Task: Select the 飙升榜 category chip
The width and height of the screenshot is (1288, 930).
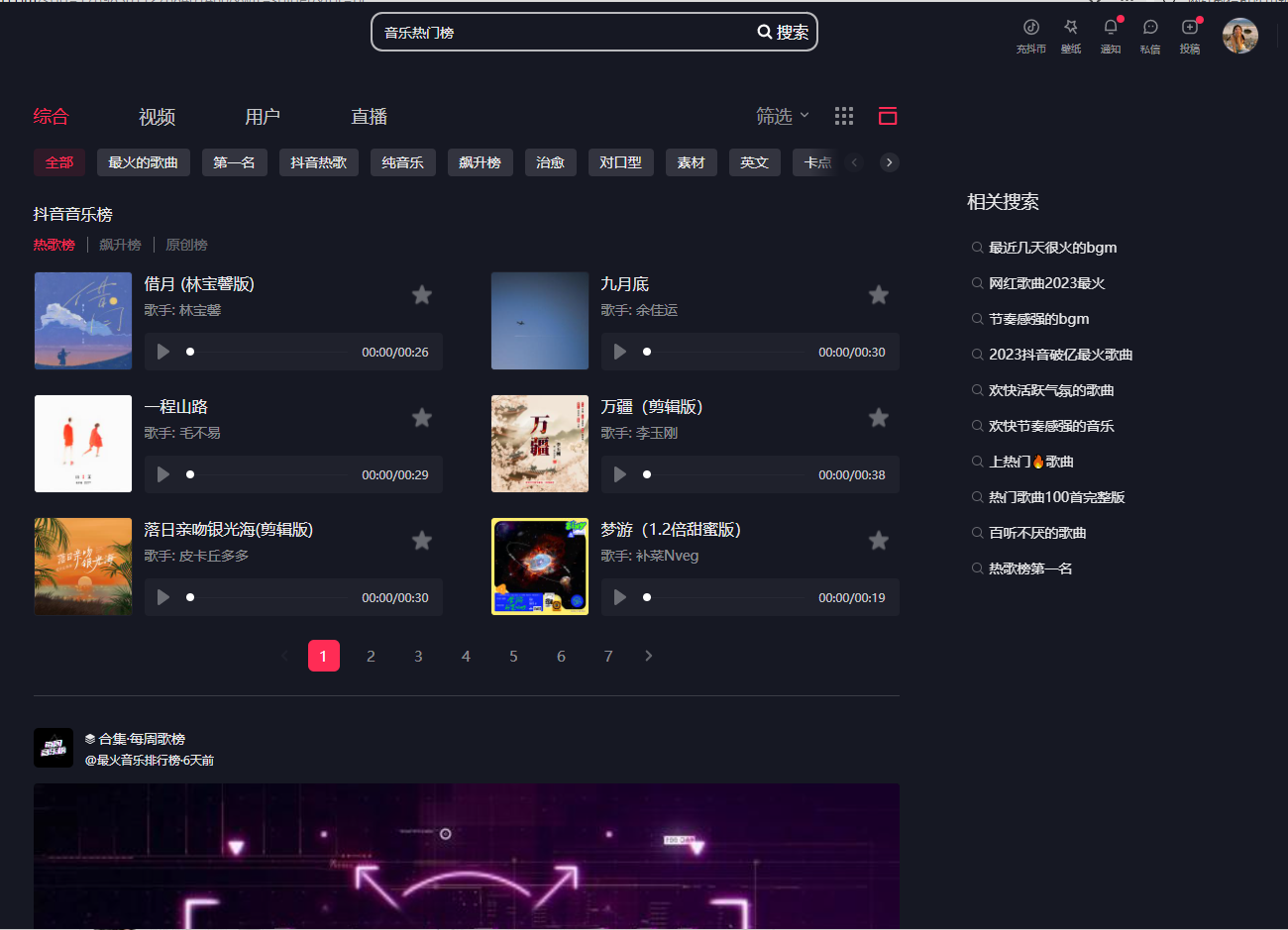Action: pos(481,162)
